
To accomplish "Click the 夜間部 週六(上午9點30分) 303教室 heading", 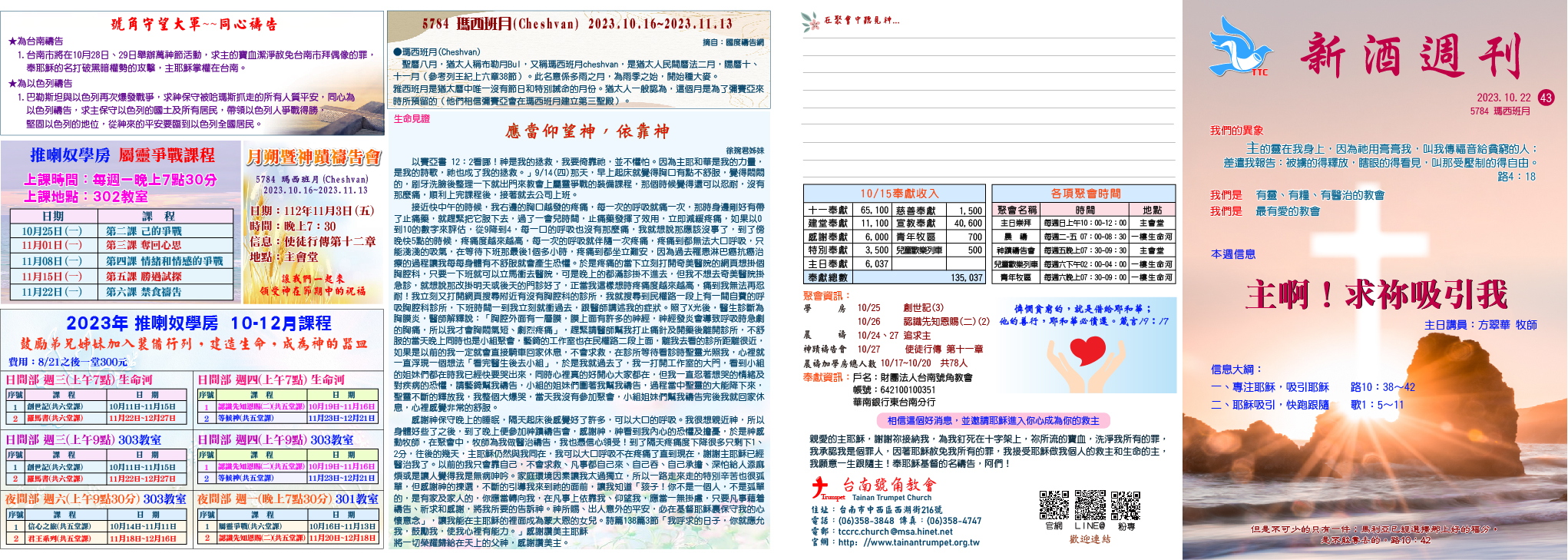I will 96,499.
